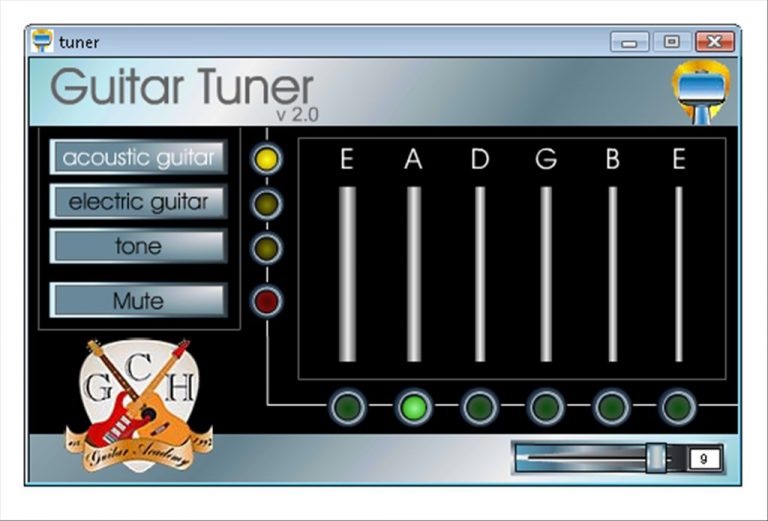Image resolution: width=768 pixels, height=521 pixels.
Task: Click the volume slider handle
Action: click(x=656, y=458)
